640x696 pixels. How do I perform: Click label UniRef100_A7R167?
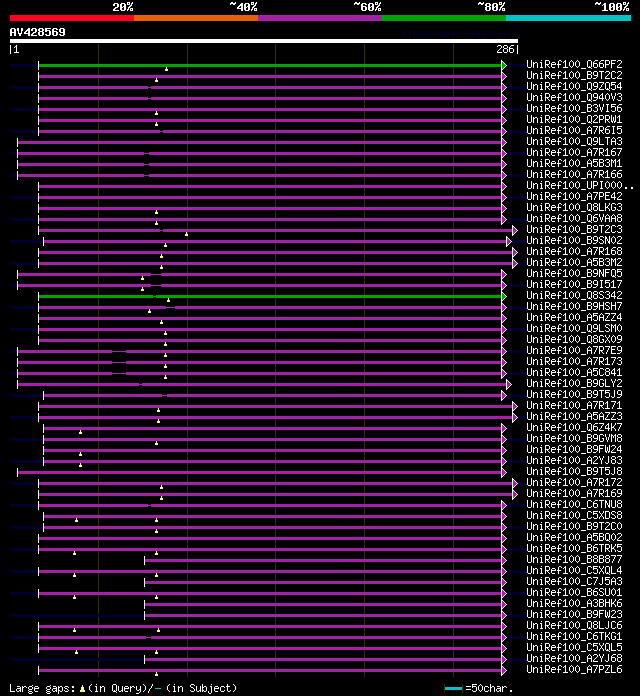coord(574,152)
